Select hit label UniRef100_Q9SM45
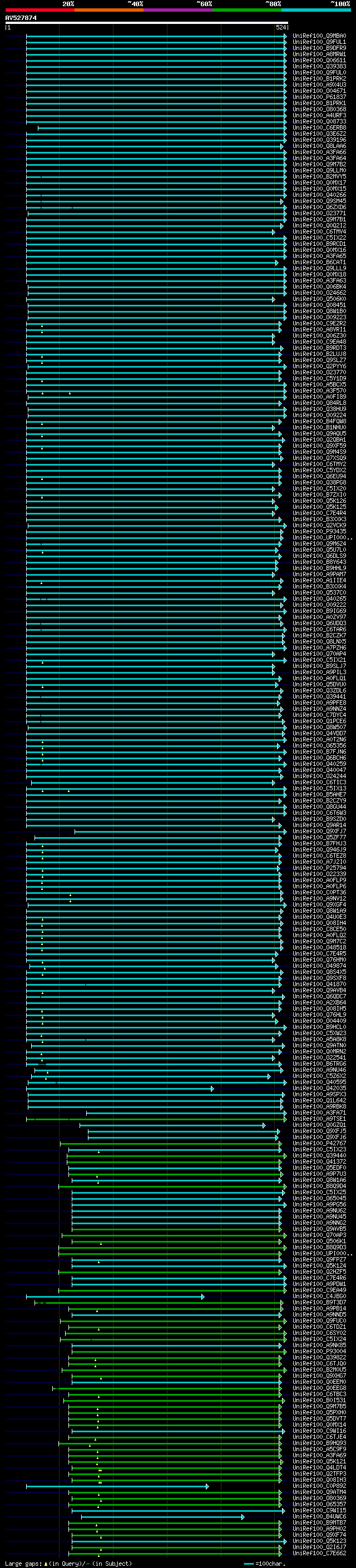The image size is (356, 1568). (319, 201)
